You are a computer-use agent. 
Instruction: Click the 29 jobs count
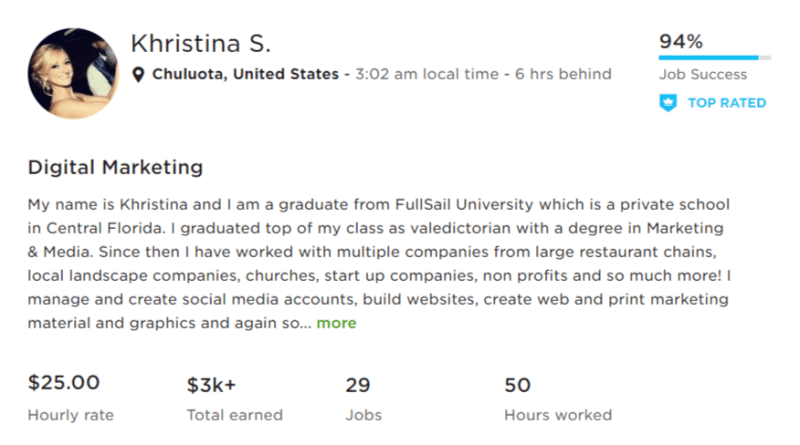(x=358, y=384)
